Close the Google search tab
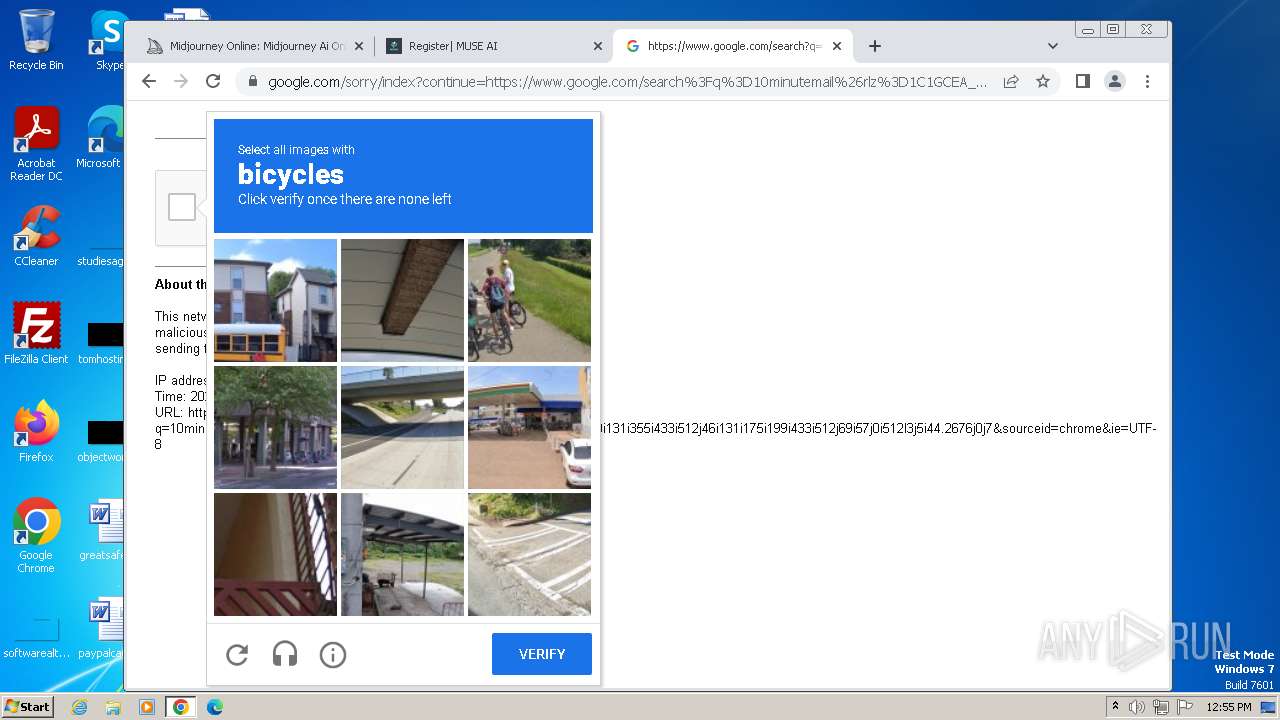The width and height of the screenshot is (1280, 720). pos(837,46)
